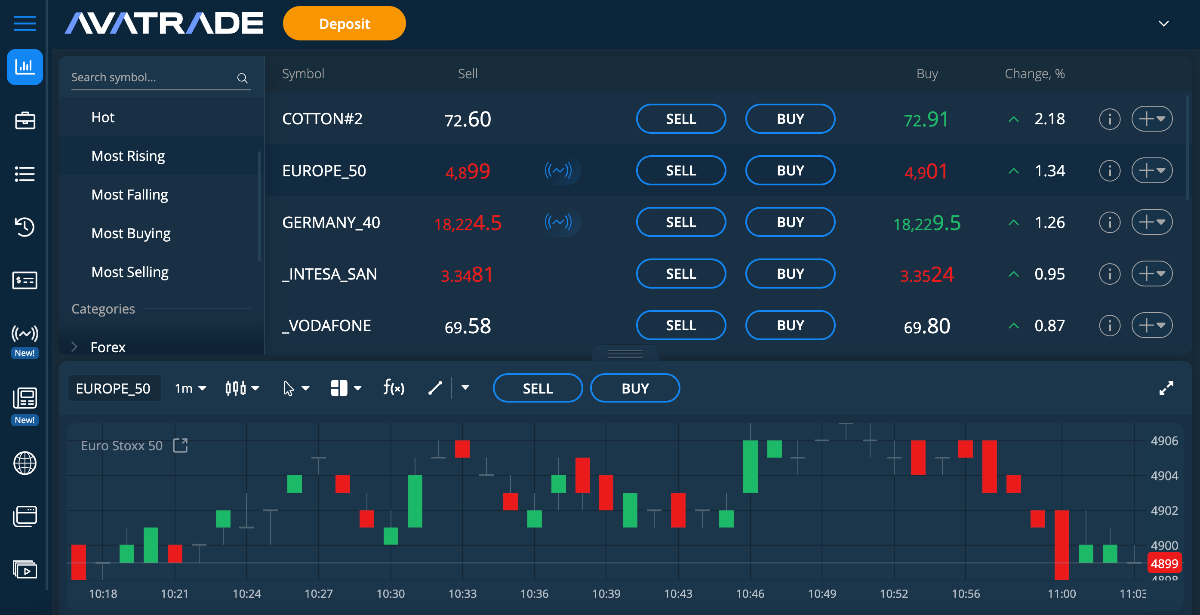The image size is (1200, 615).
Task: Open the news icon marked New in sidebar
Action: pos(24,399)
